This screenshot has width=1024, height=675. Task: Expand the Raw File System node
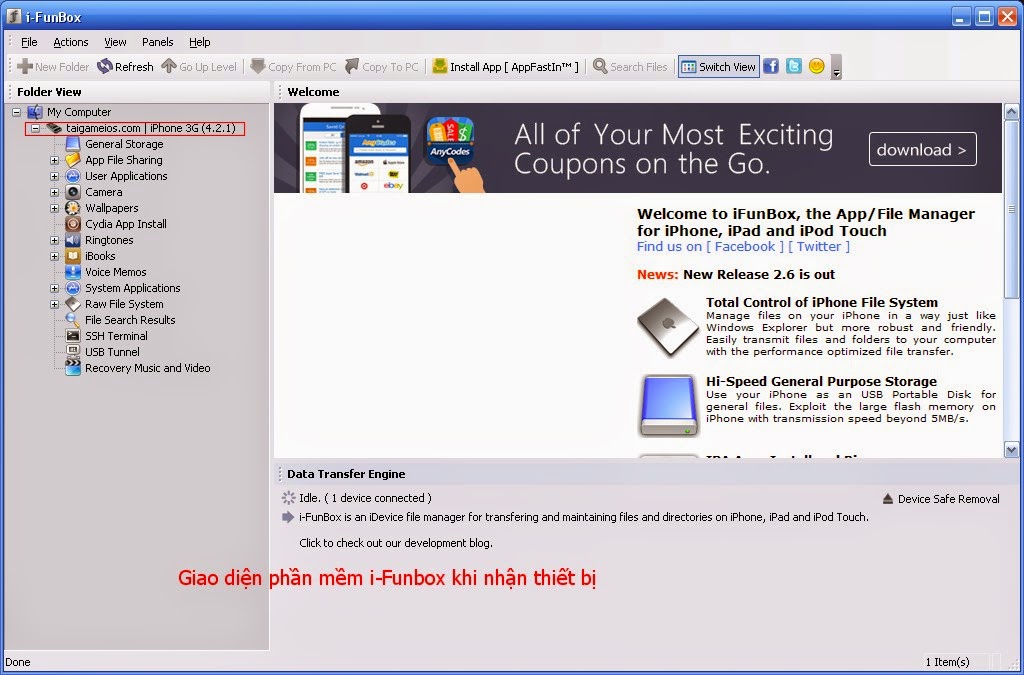[55, 304]
